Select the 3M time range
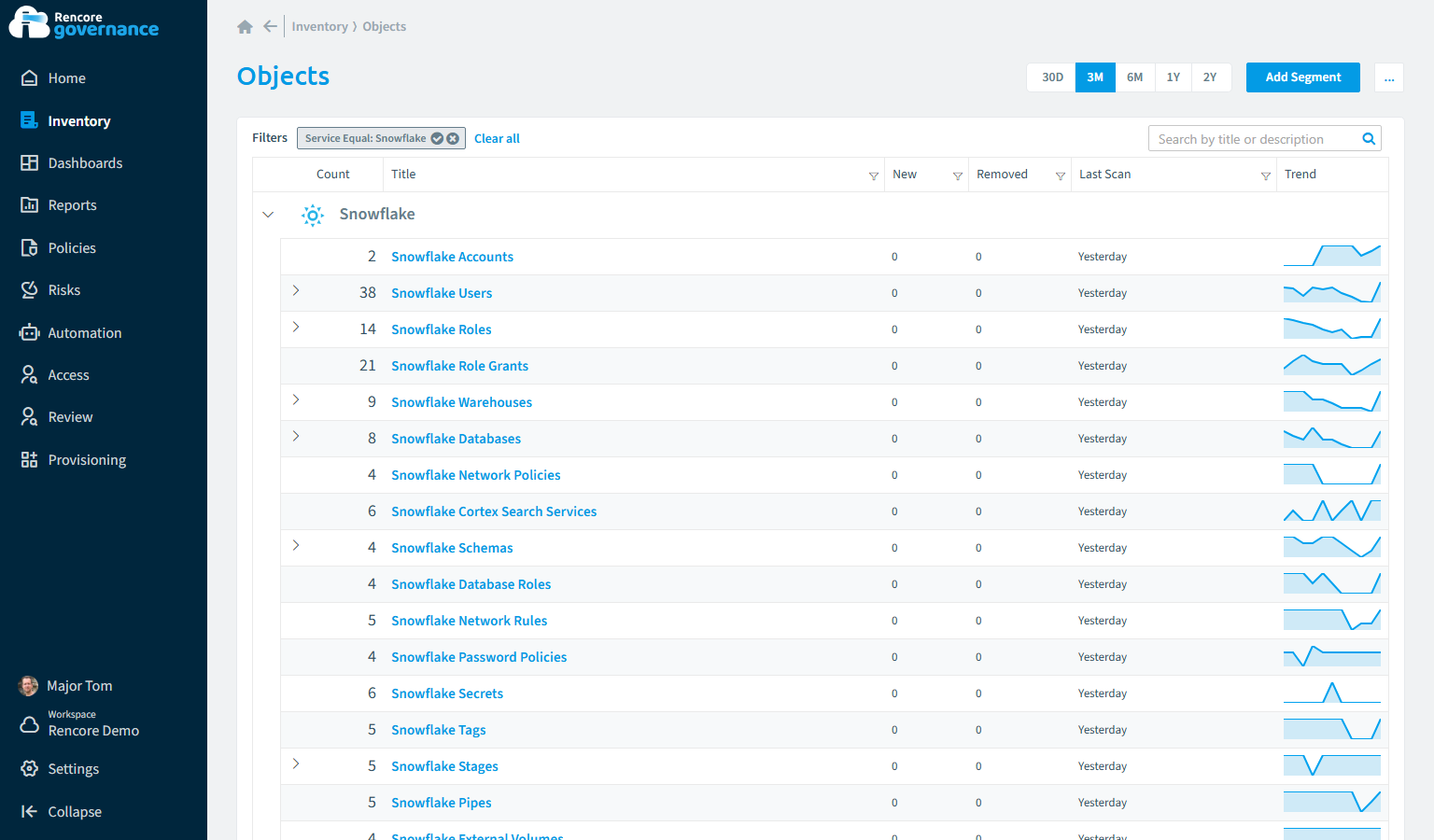The height and width of the screenshot is (840, 1434). 1095,77
